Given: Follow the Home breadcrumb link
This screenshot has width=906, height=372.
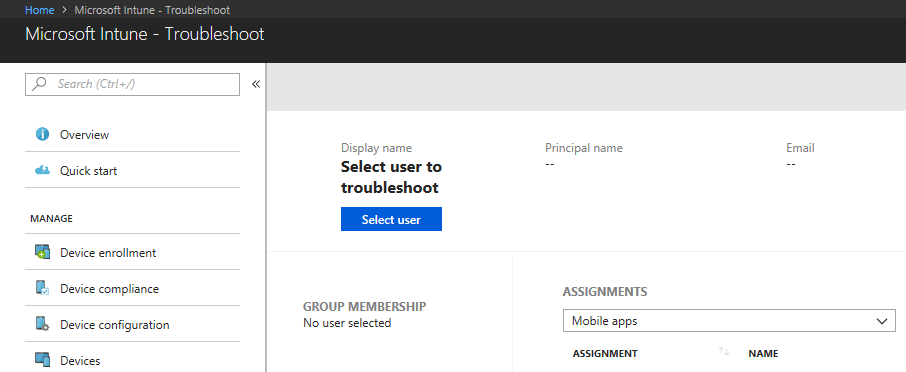Looking at the screenshot, I should [x=40, y=10].
